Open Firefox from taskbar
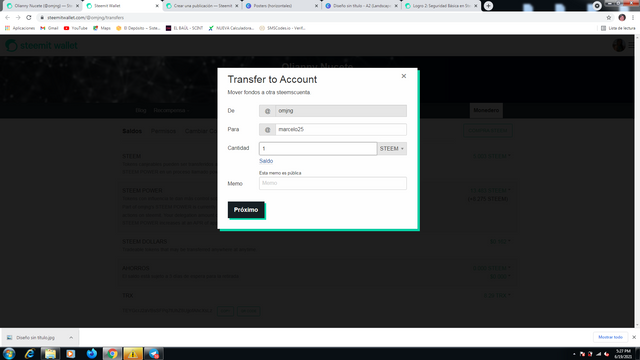640x360 pixels. [91, 353]
